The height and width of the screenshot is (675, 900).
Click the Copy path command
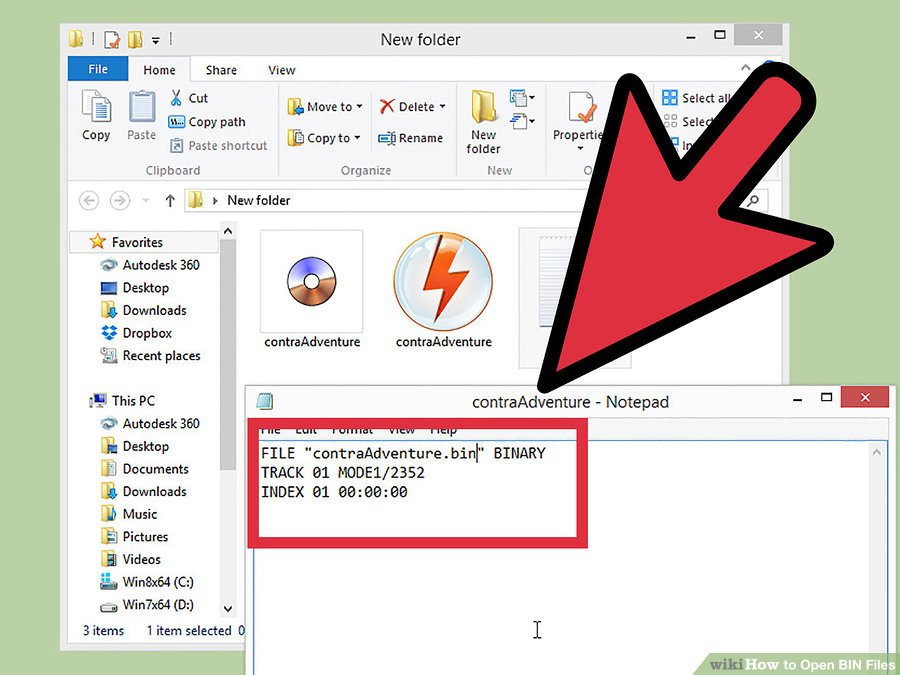(207, 122)
